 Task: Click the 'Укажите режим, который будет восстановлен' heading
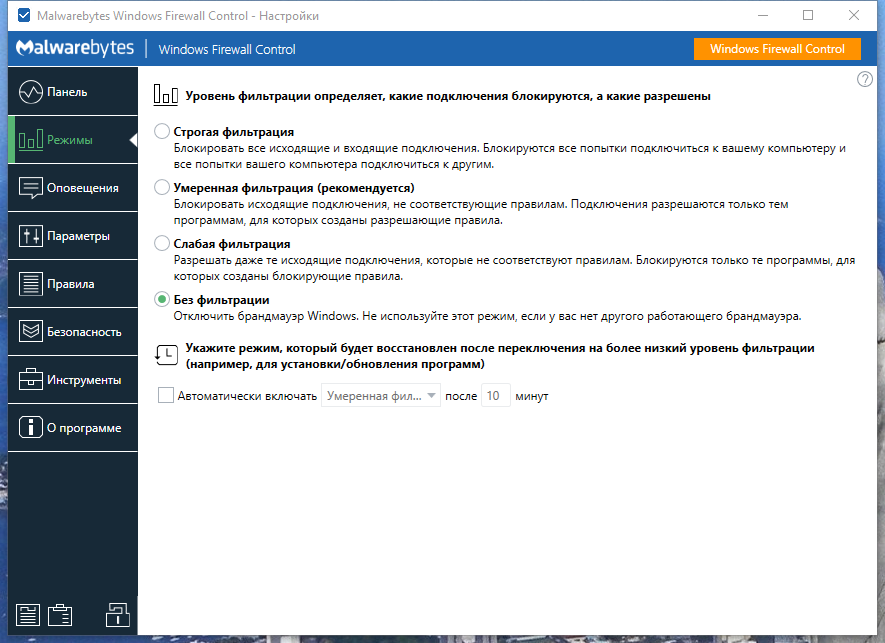(x=500, y=356)
